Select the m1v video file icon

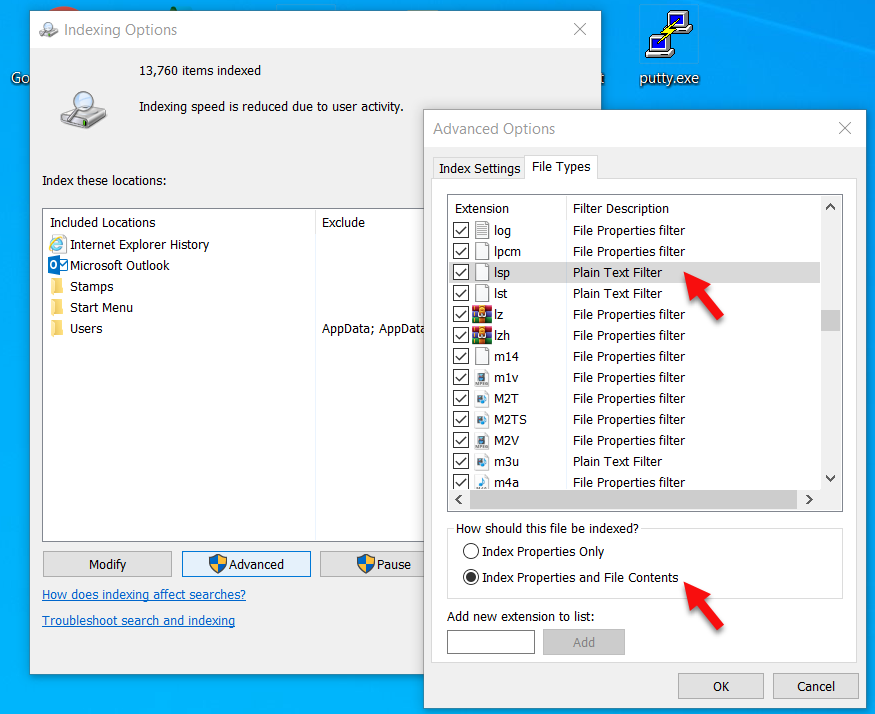482,378
